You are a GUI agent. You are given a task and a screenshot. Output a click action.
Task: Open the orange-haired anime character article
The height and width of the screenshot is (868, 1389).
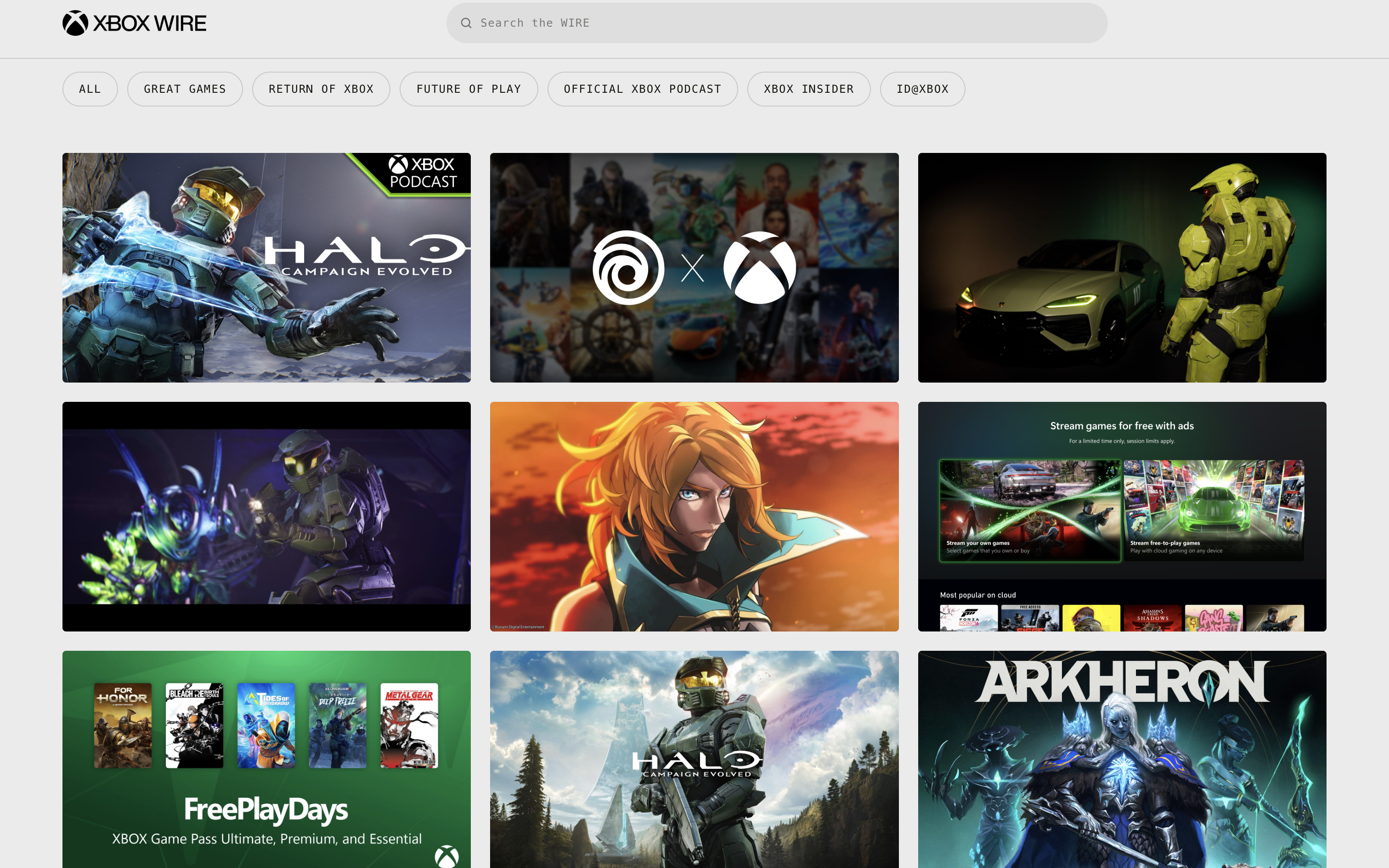694,517
